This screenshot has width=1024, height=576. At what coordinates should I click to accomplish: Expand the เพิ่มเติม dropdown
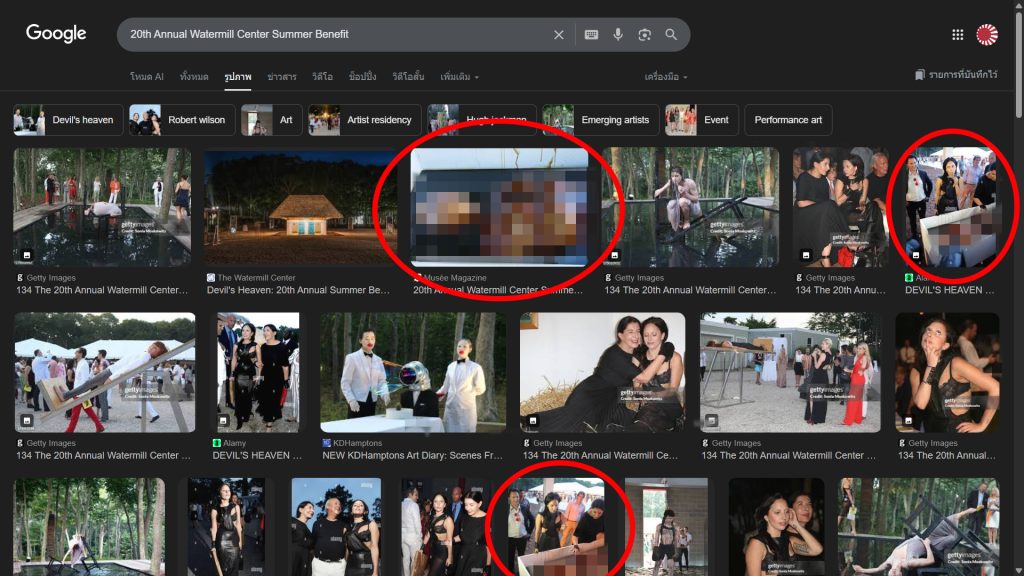coord(460,77)
